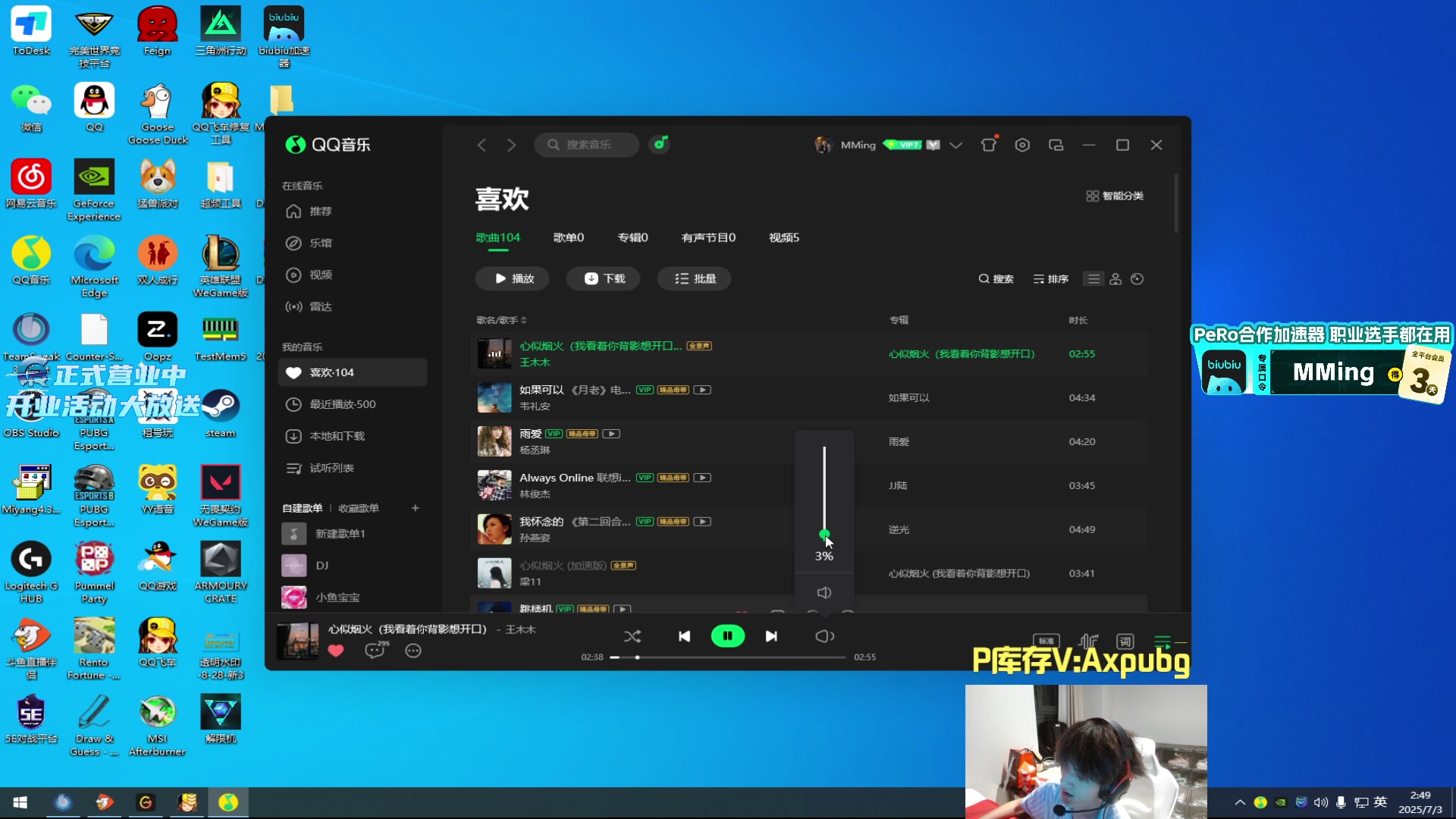Sort by 歌名/歌手 column header
The height and width of the screenshot is (819, 1456).
click(501, 320)
